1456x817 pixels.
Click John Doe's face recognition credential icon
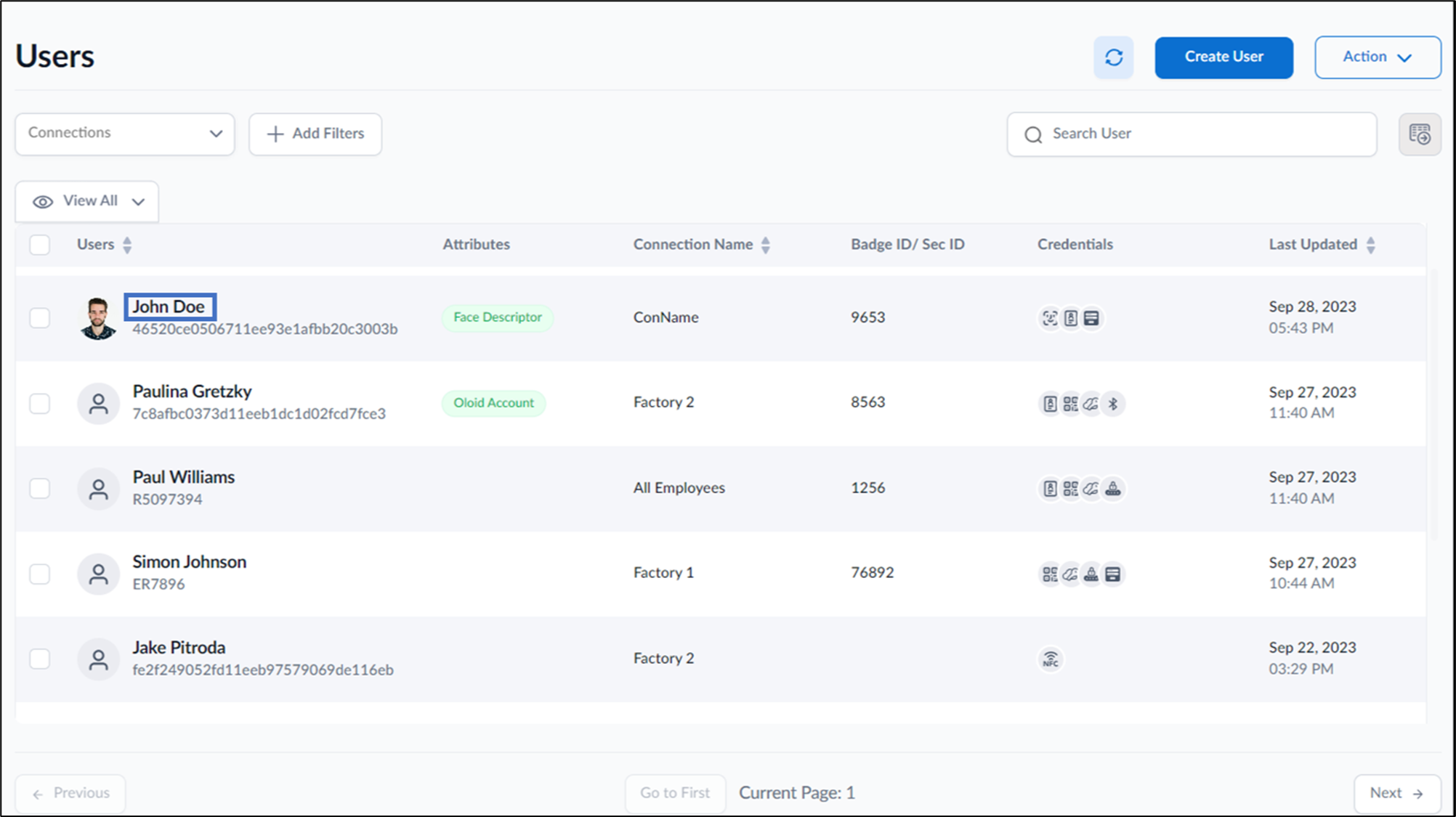1050,318
